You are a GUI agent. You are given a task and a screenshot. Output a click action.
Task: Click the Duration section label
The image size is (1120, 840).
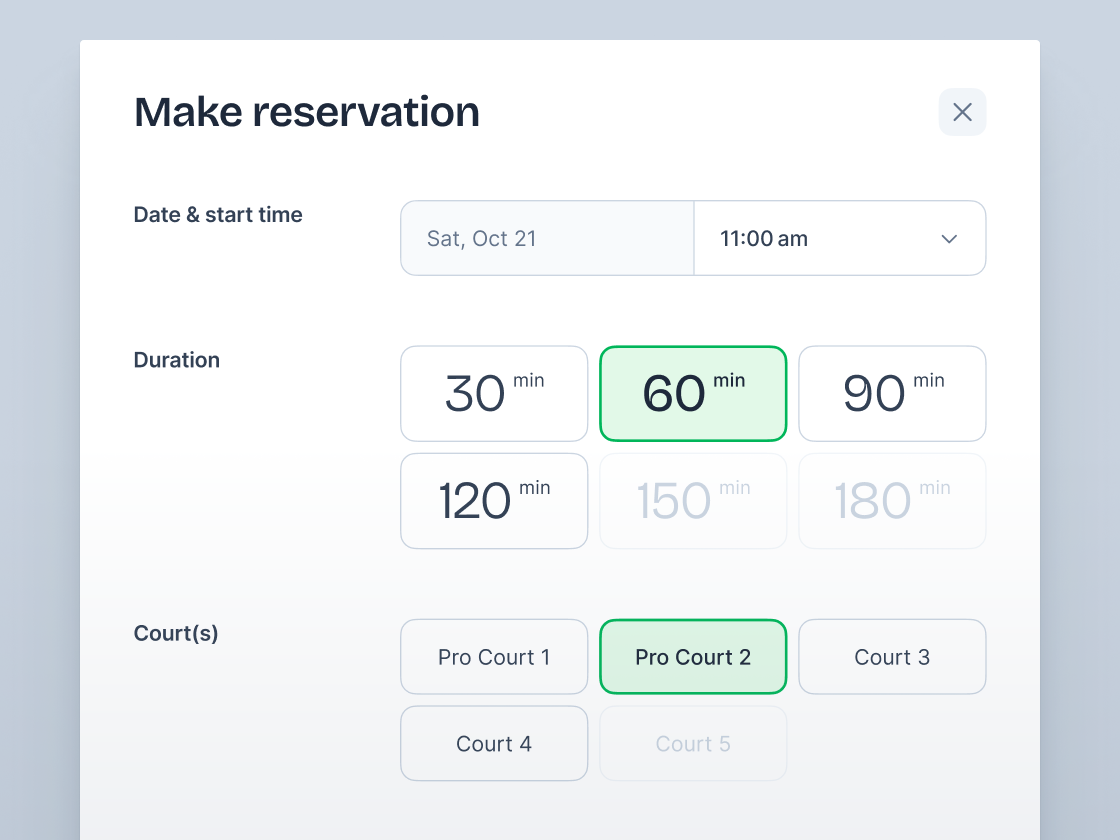pyautogui.click(x=177, y=360)
